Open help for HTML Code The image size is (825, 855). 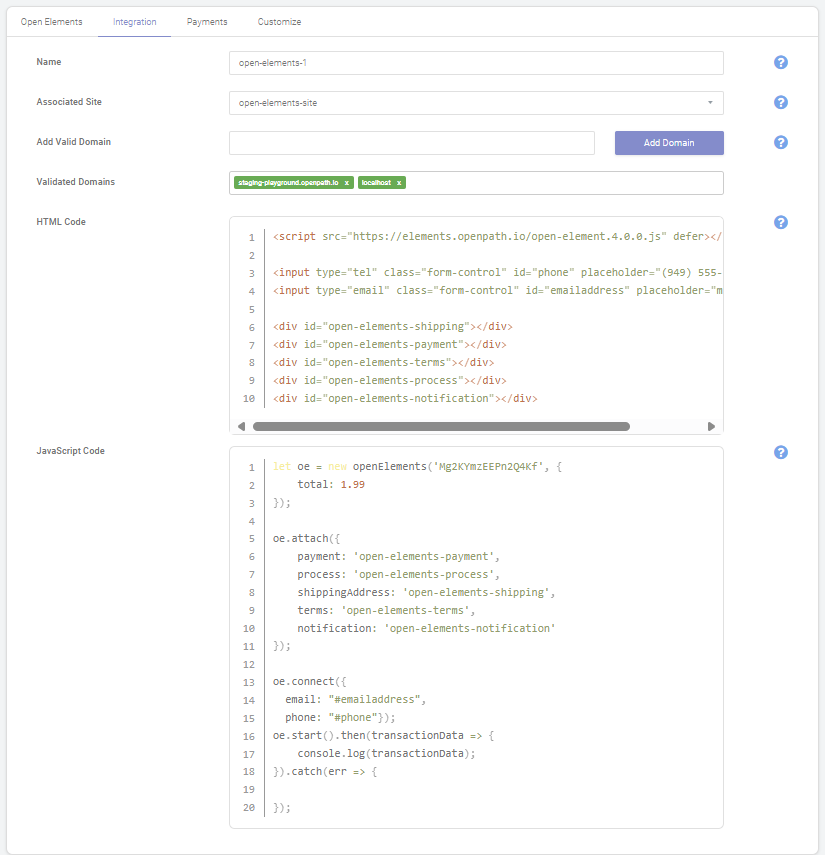[x=780, y=222]
